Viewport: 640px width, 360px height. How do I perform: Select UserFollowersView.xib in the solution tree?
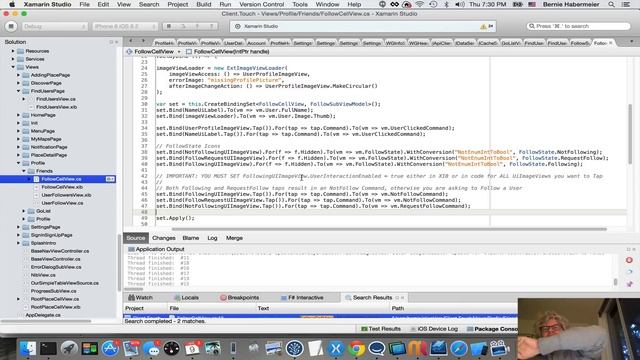click(x=66, y=195)
